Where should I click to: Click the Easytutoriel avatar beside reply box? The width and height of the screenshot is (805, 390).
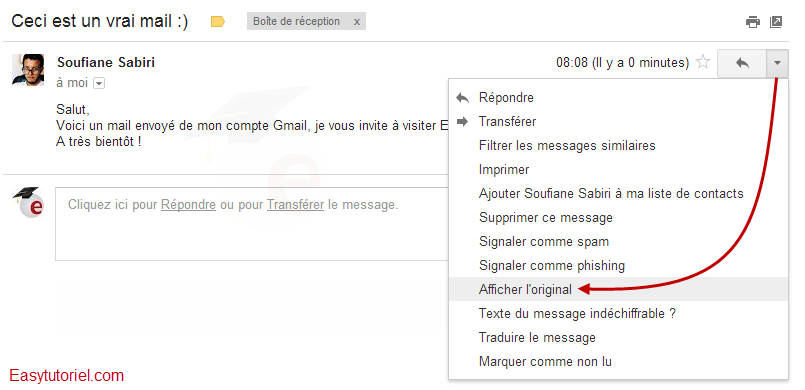(29, 203)
